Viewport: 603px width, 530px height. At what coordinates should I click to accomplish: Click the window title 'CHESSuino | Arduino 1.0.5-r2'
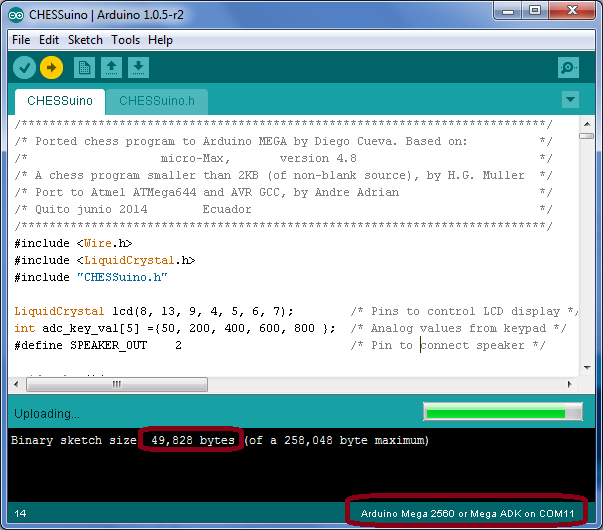click(x=106, y=15)
